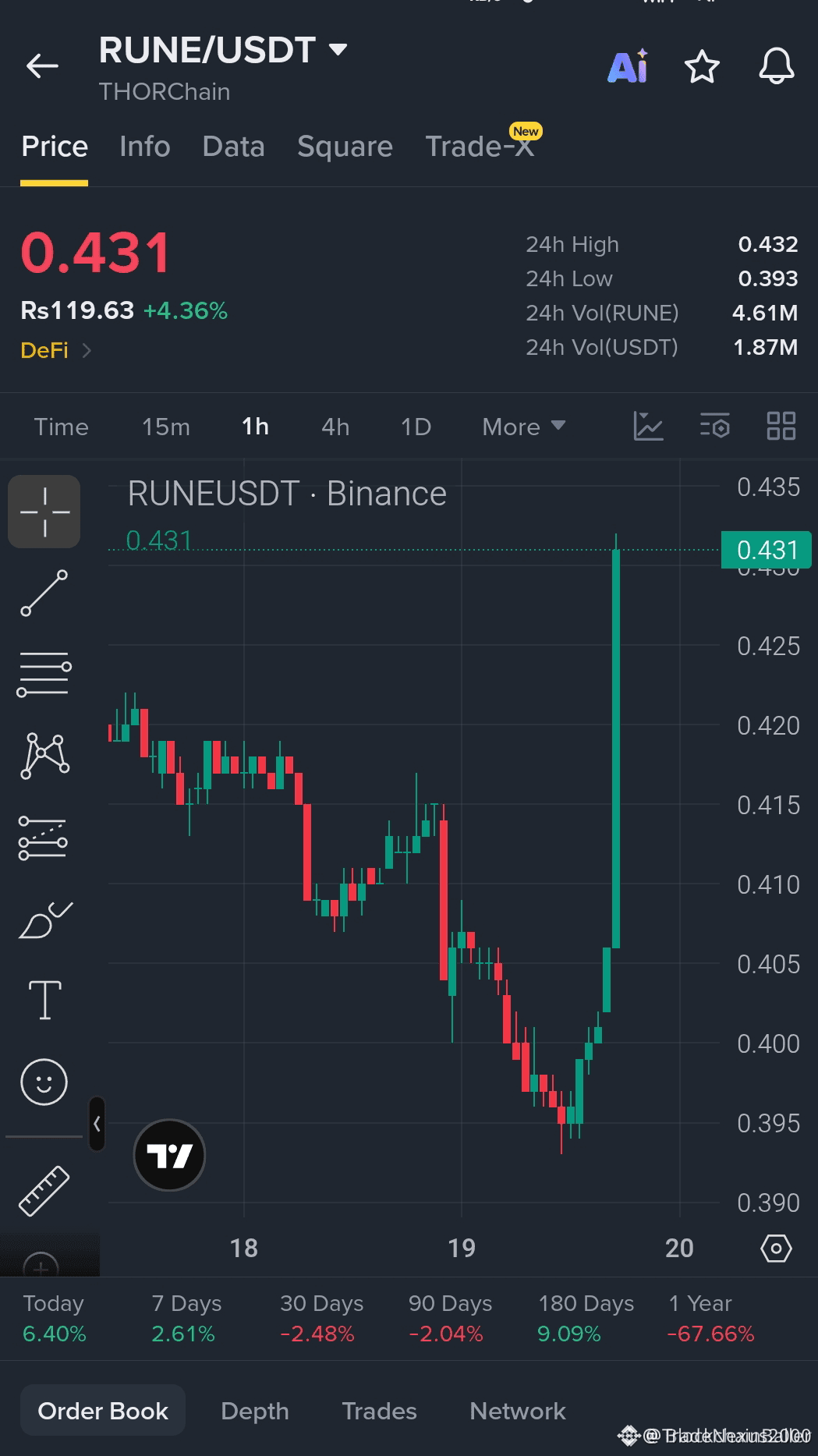The height and width of the screenshot is (1456, 818).
Task: Open the Trades tab
Action: point(379,1411)
